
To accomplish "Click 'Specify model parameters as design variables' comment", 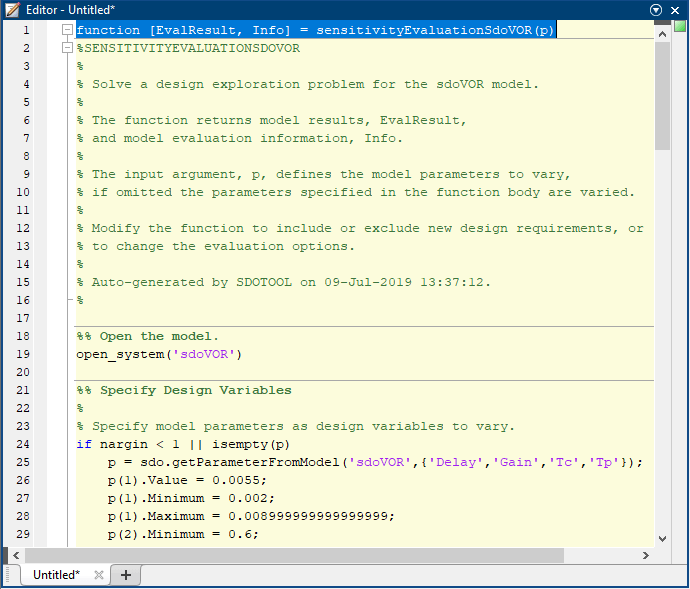I will coord(296,426).
